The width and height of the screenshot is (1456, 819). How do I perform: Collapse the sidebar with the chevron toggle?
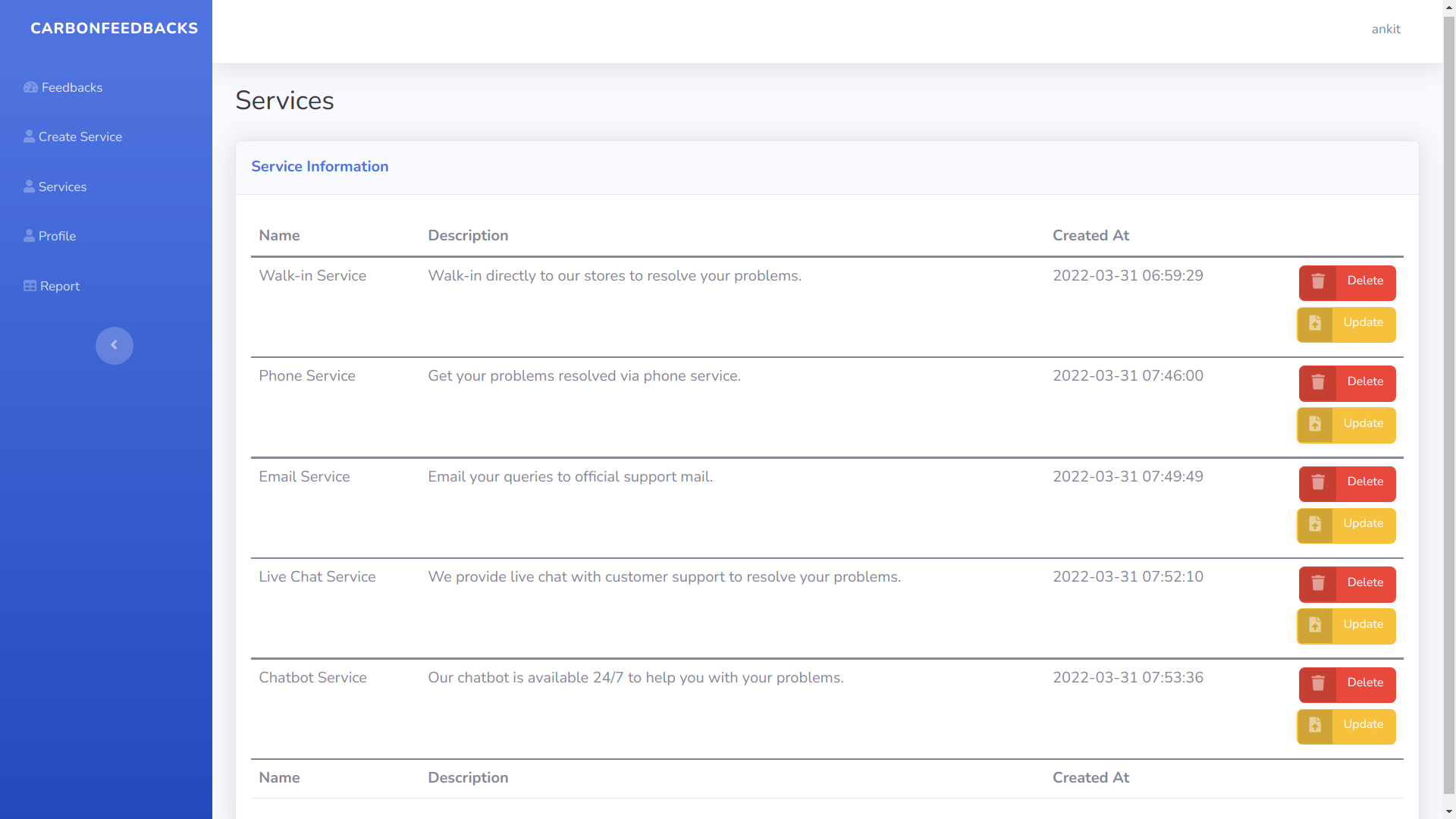(x=115, y=345)
